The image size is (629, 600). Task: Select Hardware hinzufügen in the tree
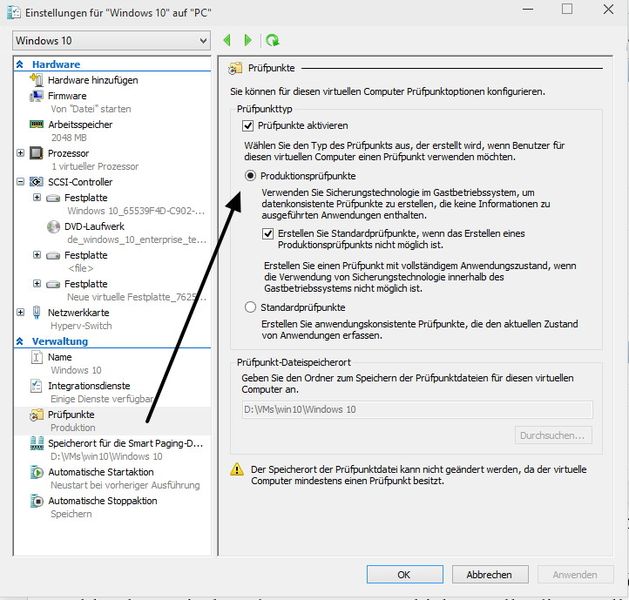93,80
